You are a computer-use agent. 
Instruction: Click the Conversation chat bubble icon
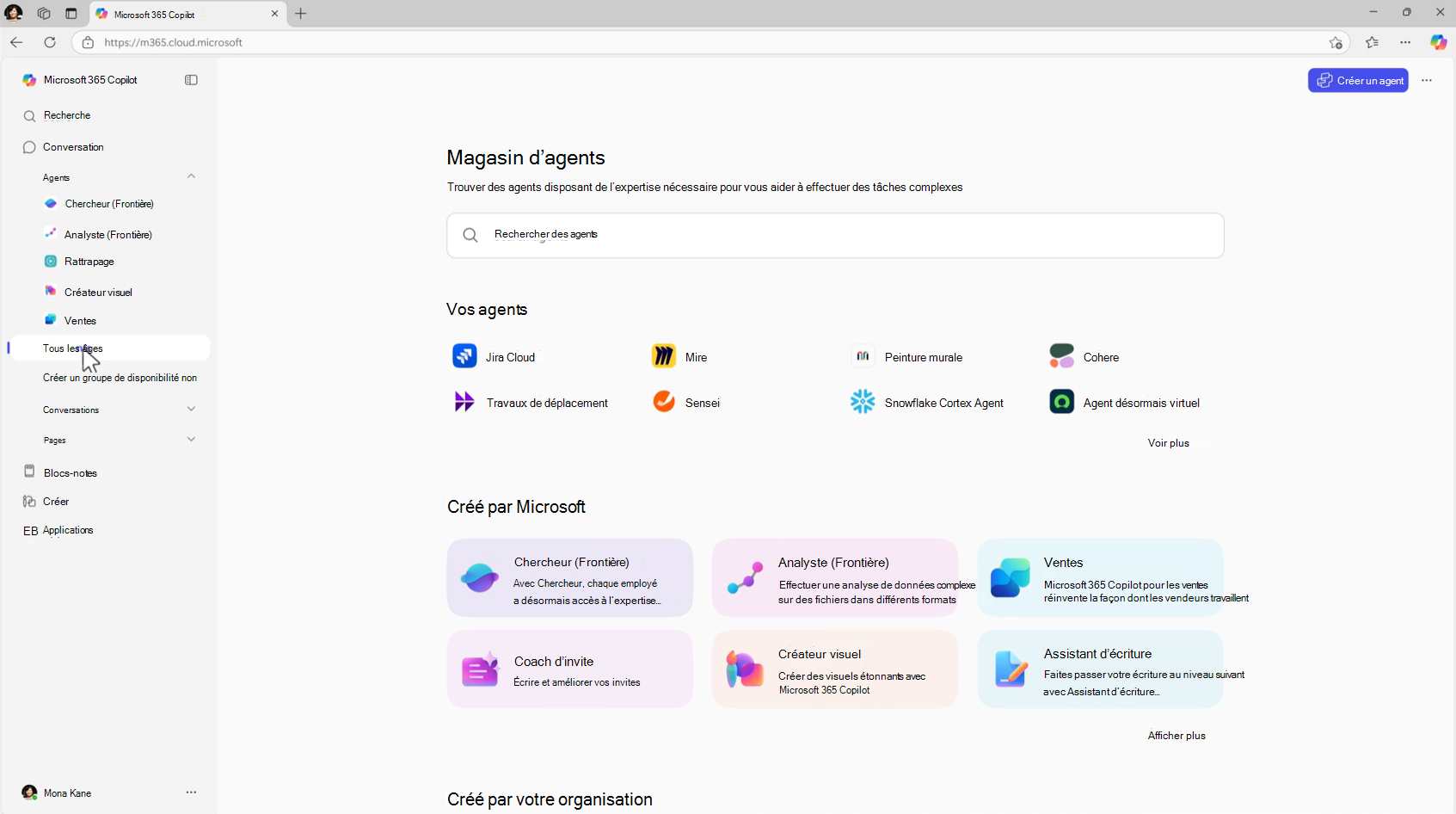point(29,147)
